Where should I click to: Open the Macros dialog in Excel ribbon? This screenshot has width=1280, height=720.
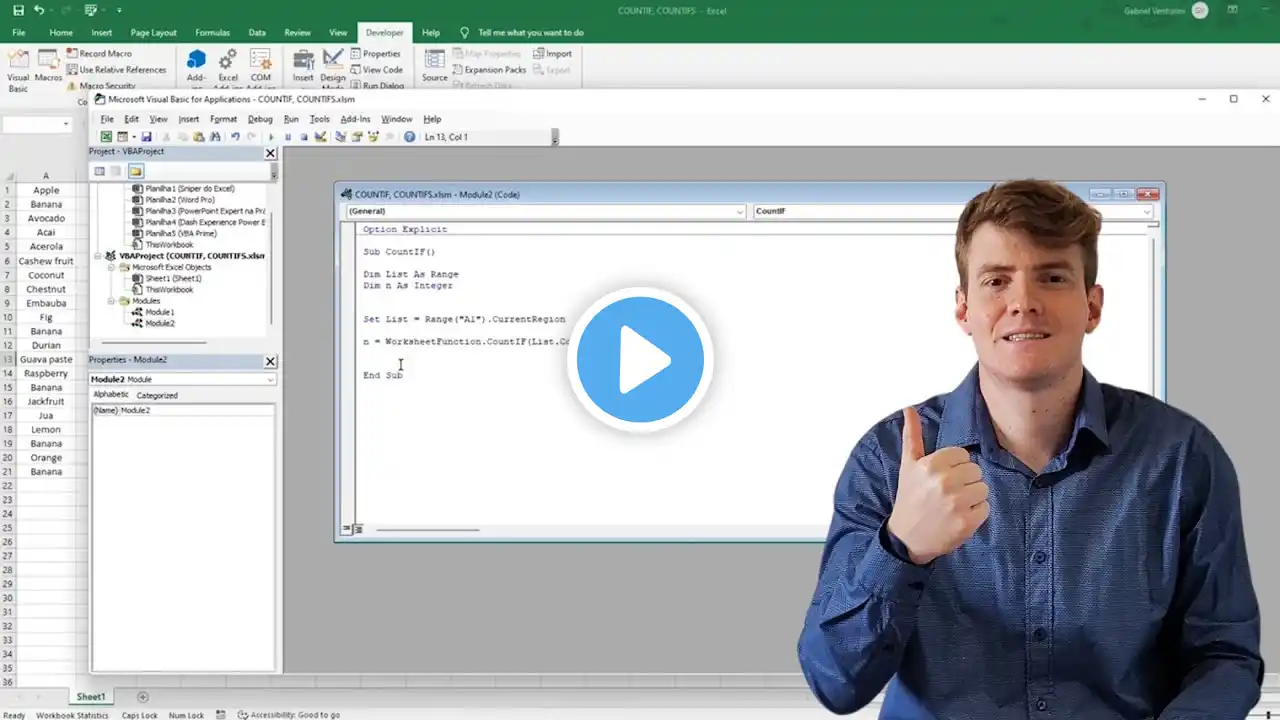(x=48, y=64)
